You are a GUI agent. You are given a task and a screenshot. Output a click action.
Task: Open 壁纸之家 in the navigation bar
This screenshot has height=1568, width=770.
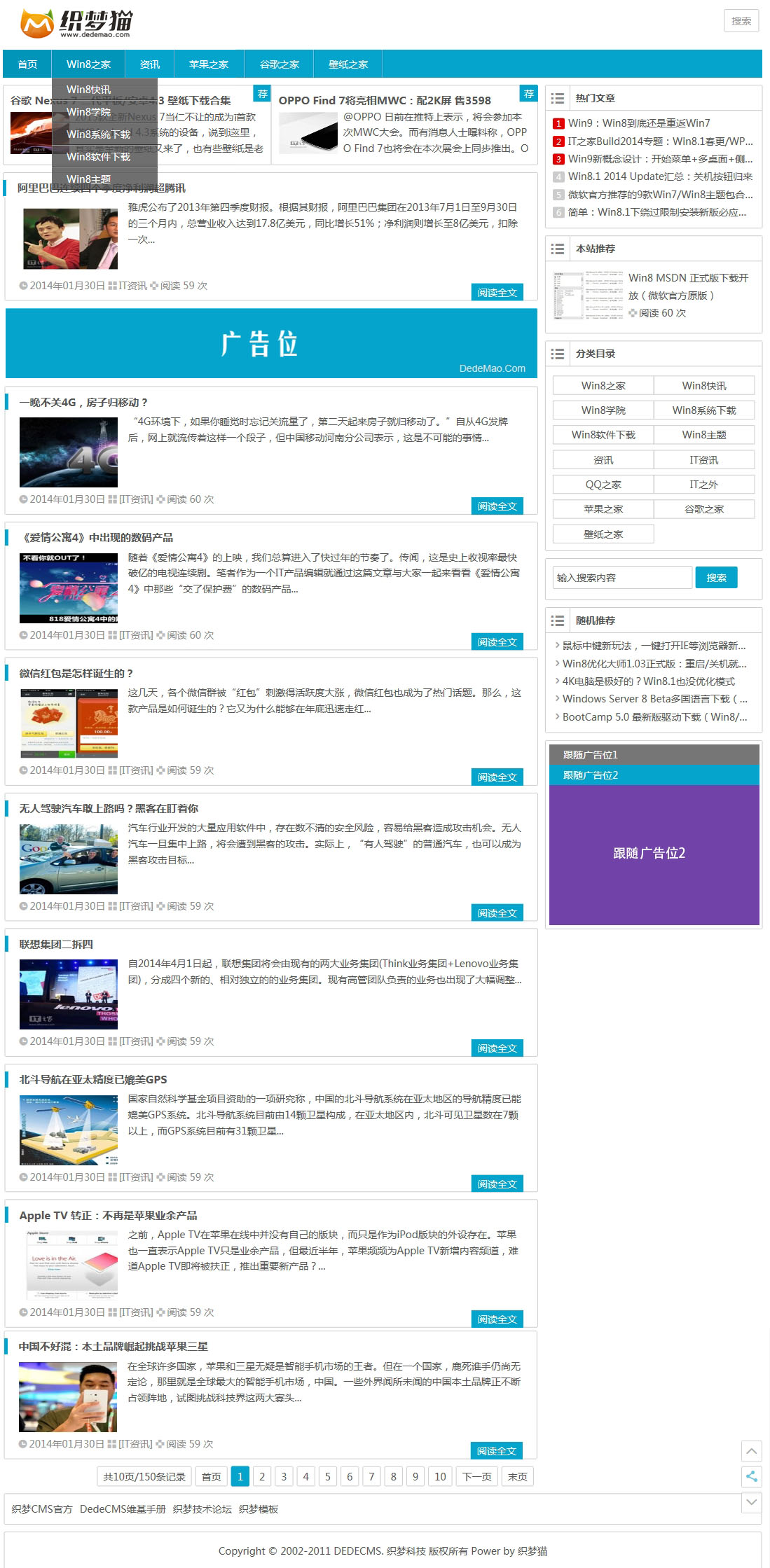(348, 64)
